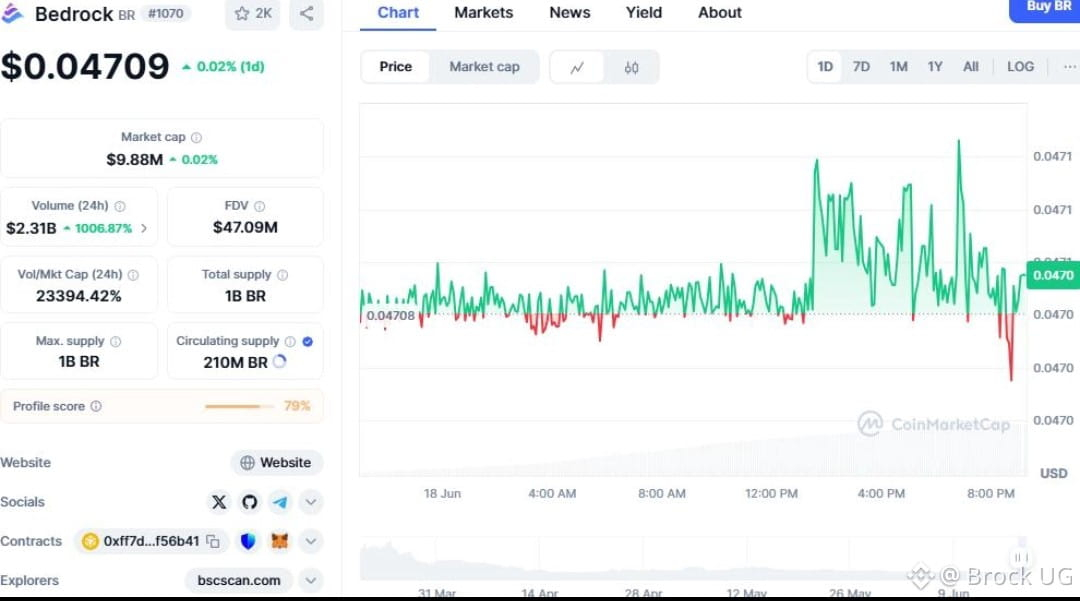Open the Markets tab

[x=484, y=13]
